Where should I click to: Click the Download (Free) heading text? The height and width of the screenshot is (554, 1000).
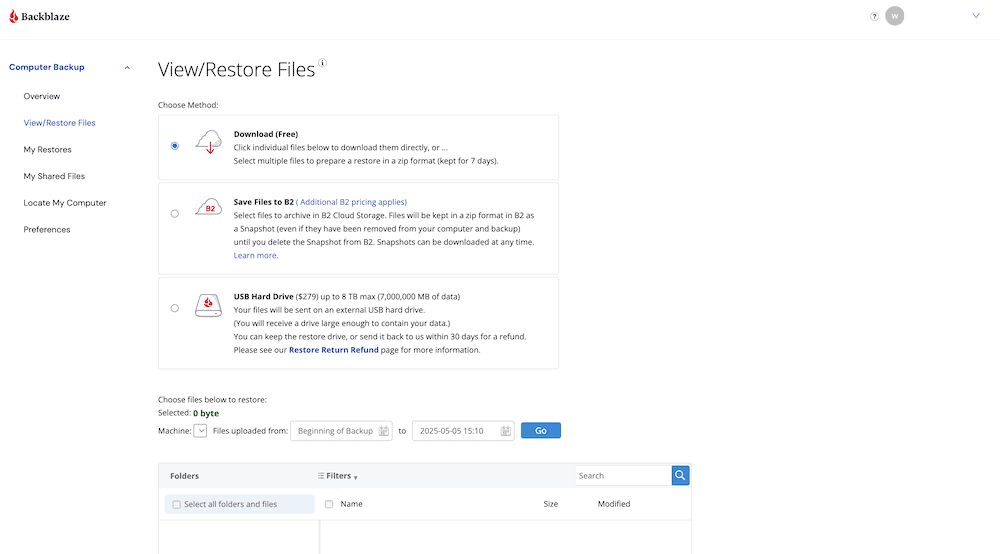coord(266,135)
